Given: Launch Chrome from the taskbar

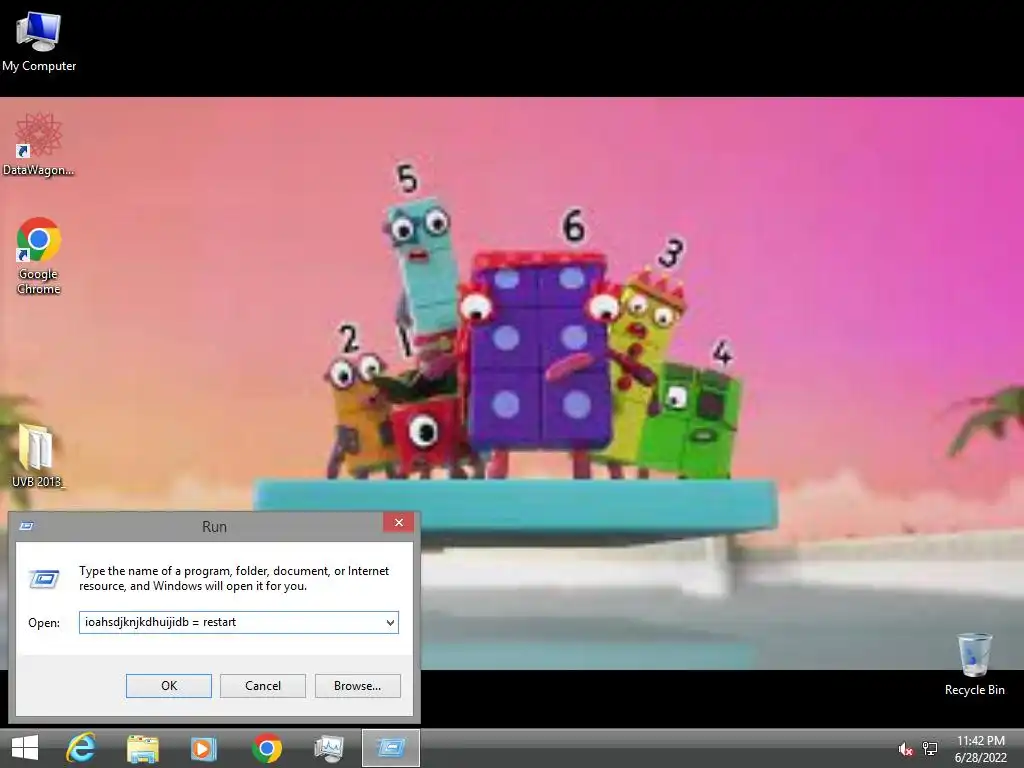Looking at the screenshot, I should click(266, 748).
